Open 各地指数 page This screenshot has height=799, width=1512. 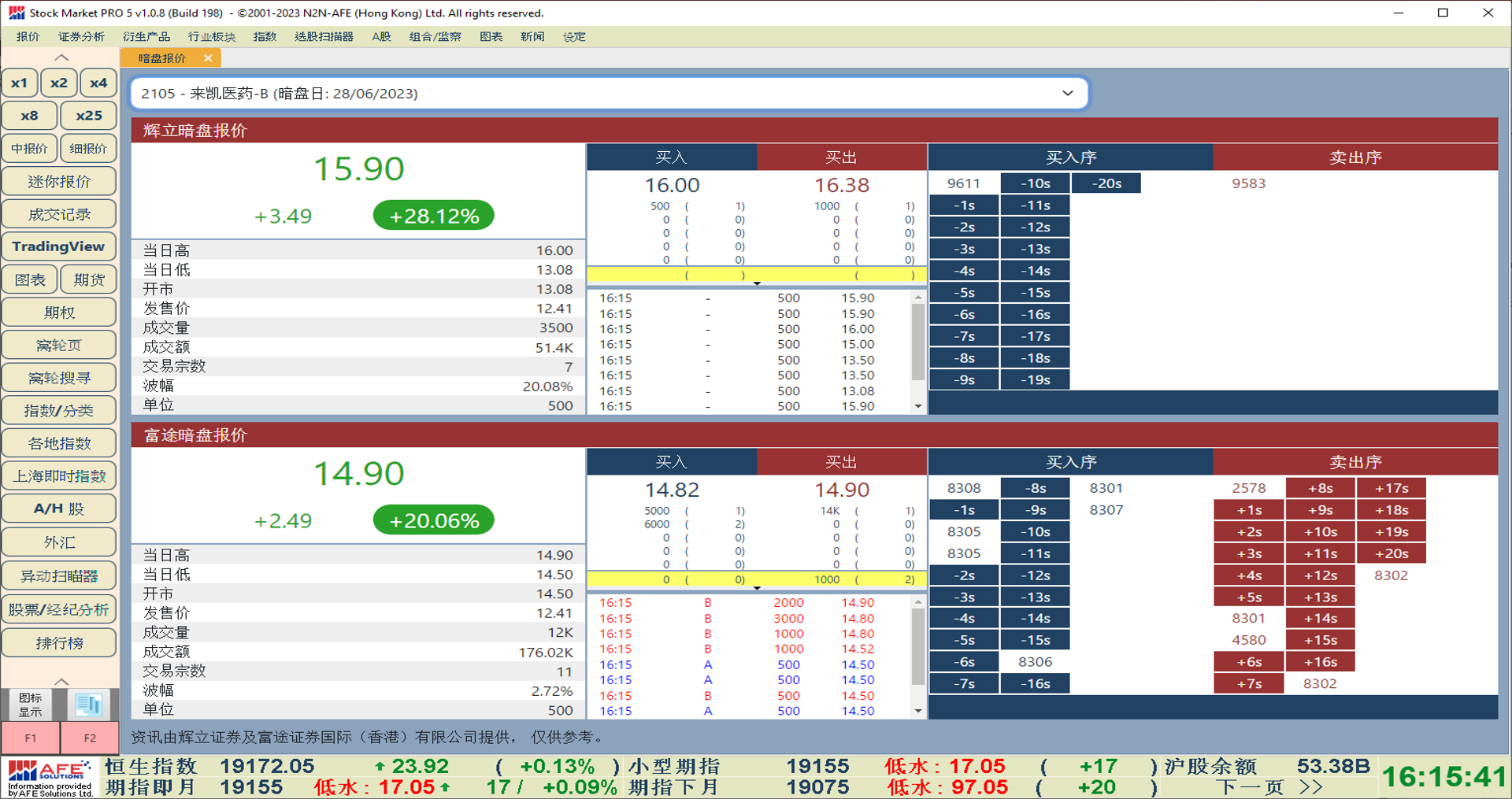pyautogui.click(x=59, y=444)
